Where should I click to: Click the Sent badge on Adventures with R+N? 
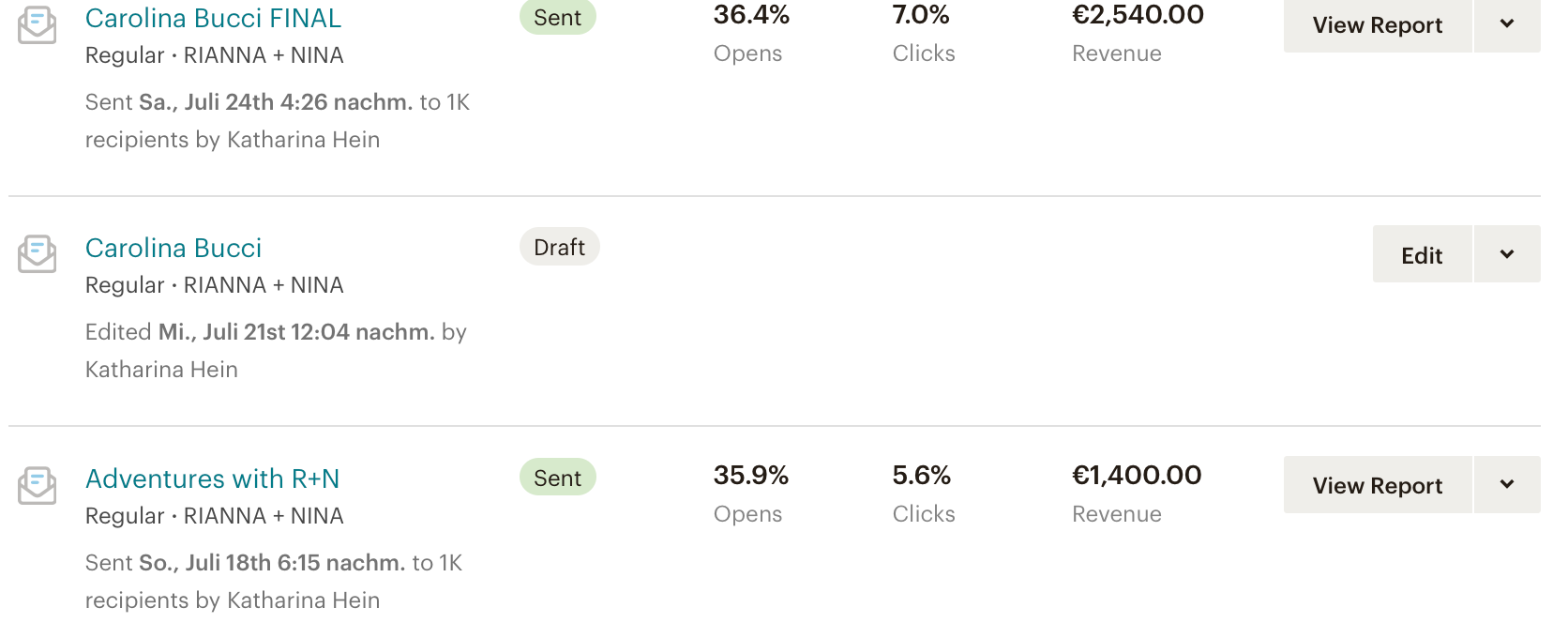[557, 478]
